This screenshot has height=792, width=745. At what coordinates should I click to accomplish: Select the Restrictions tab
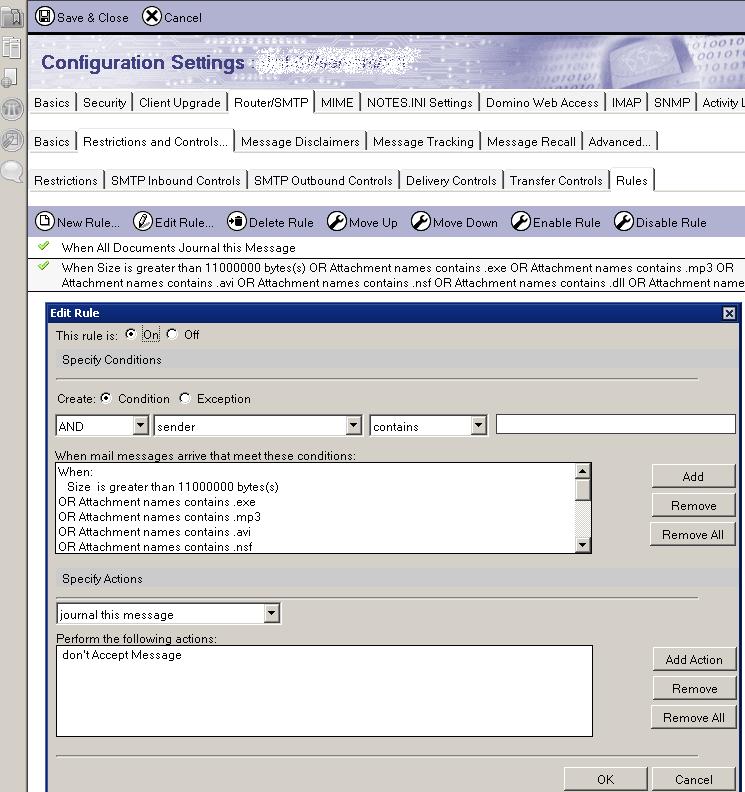tap(66, 181)
